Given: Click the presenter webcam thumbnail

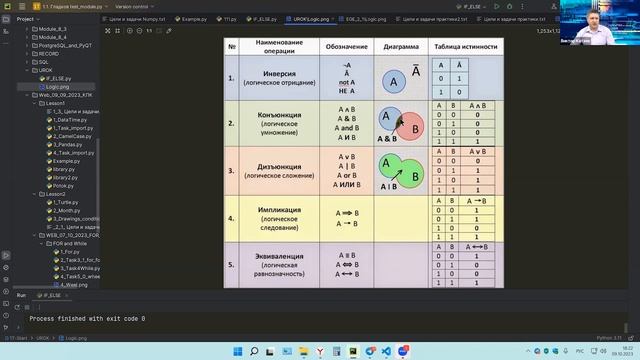Looking at the screenshot, I should coord(600,22).
